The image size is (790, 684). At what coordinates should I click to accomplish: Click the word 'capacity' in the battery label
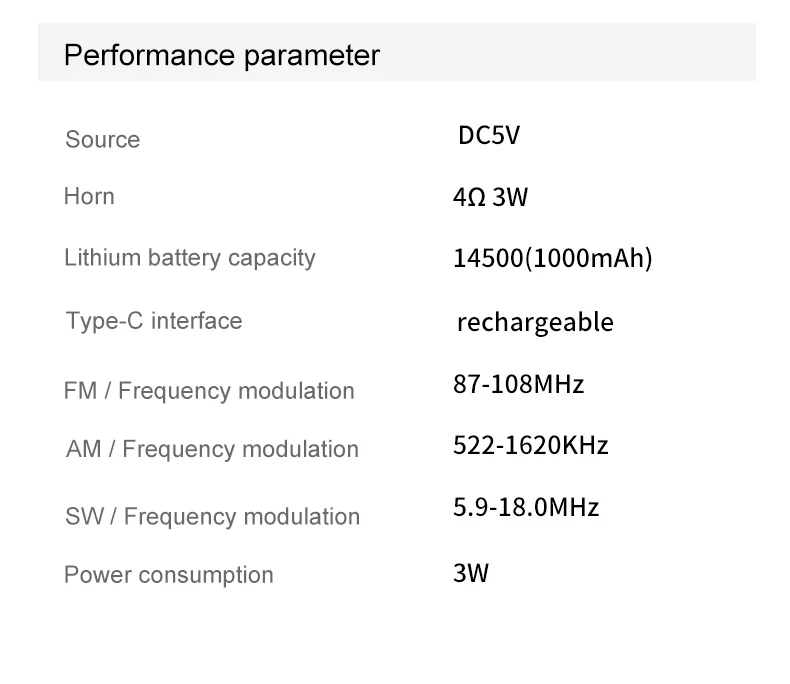[x=271, y=257]
